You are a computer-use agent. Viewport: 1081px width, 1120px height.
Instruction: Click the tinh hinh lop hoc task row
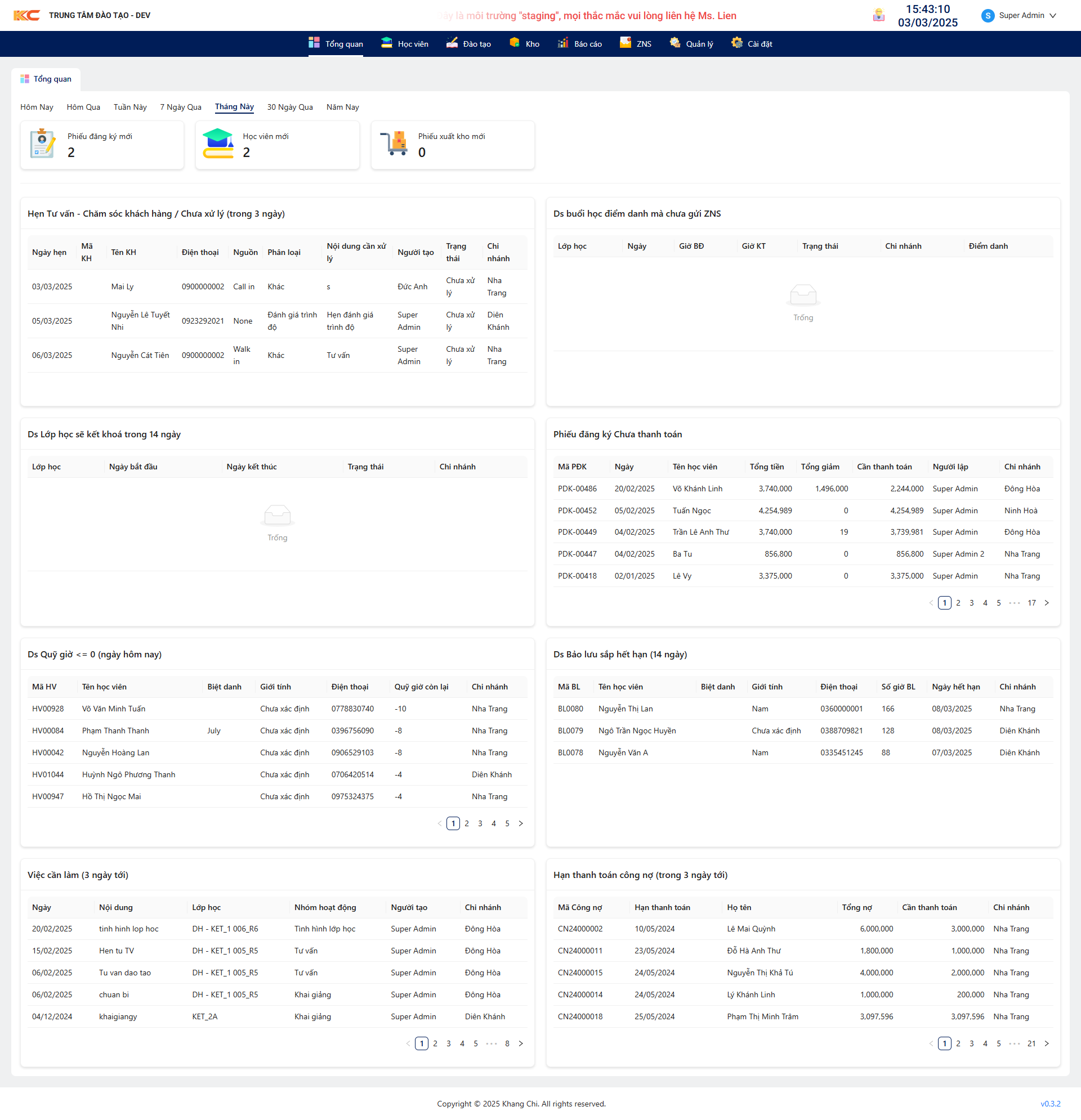click(x=277, y=929)
